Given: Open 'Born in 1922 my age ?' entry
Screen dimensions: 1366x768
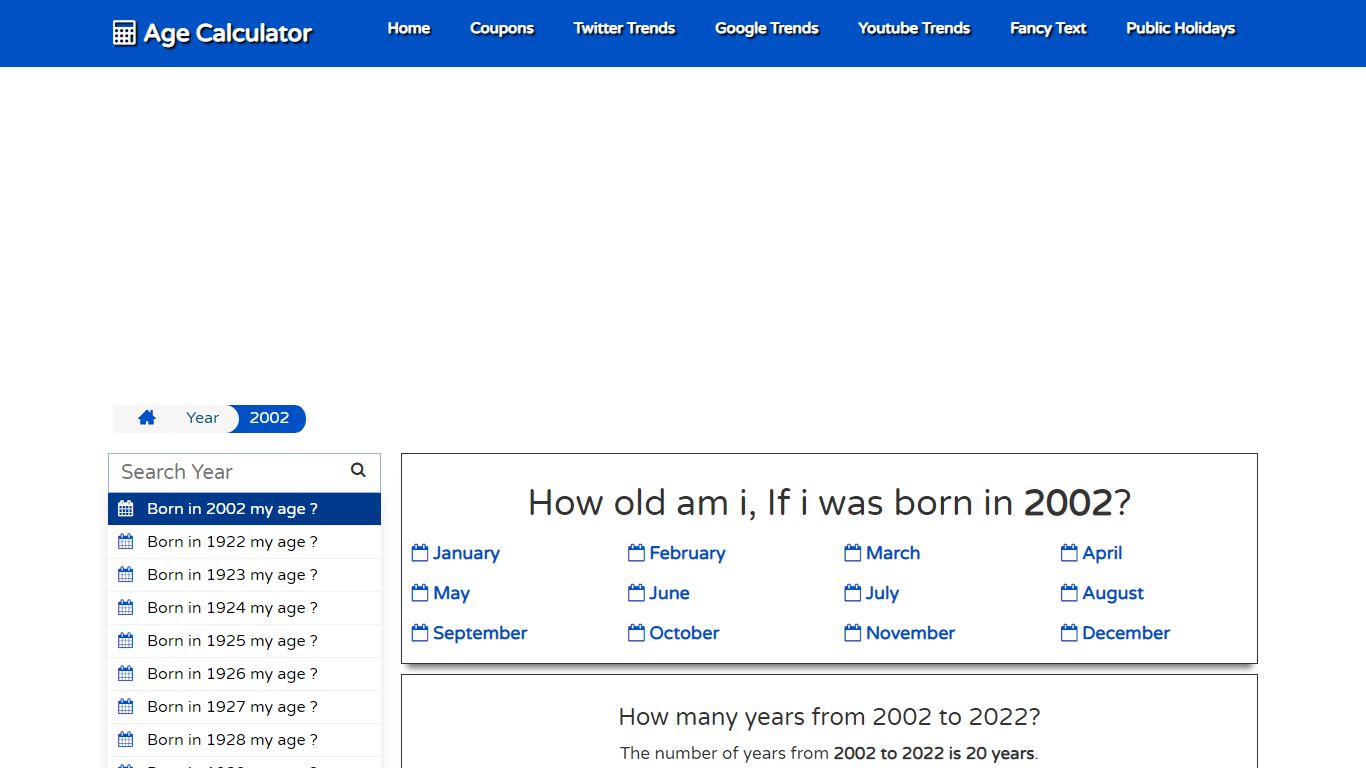Looking at the screenshot, I should pos(244,542).
